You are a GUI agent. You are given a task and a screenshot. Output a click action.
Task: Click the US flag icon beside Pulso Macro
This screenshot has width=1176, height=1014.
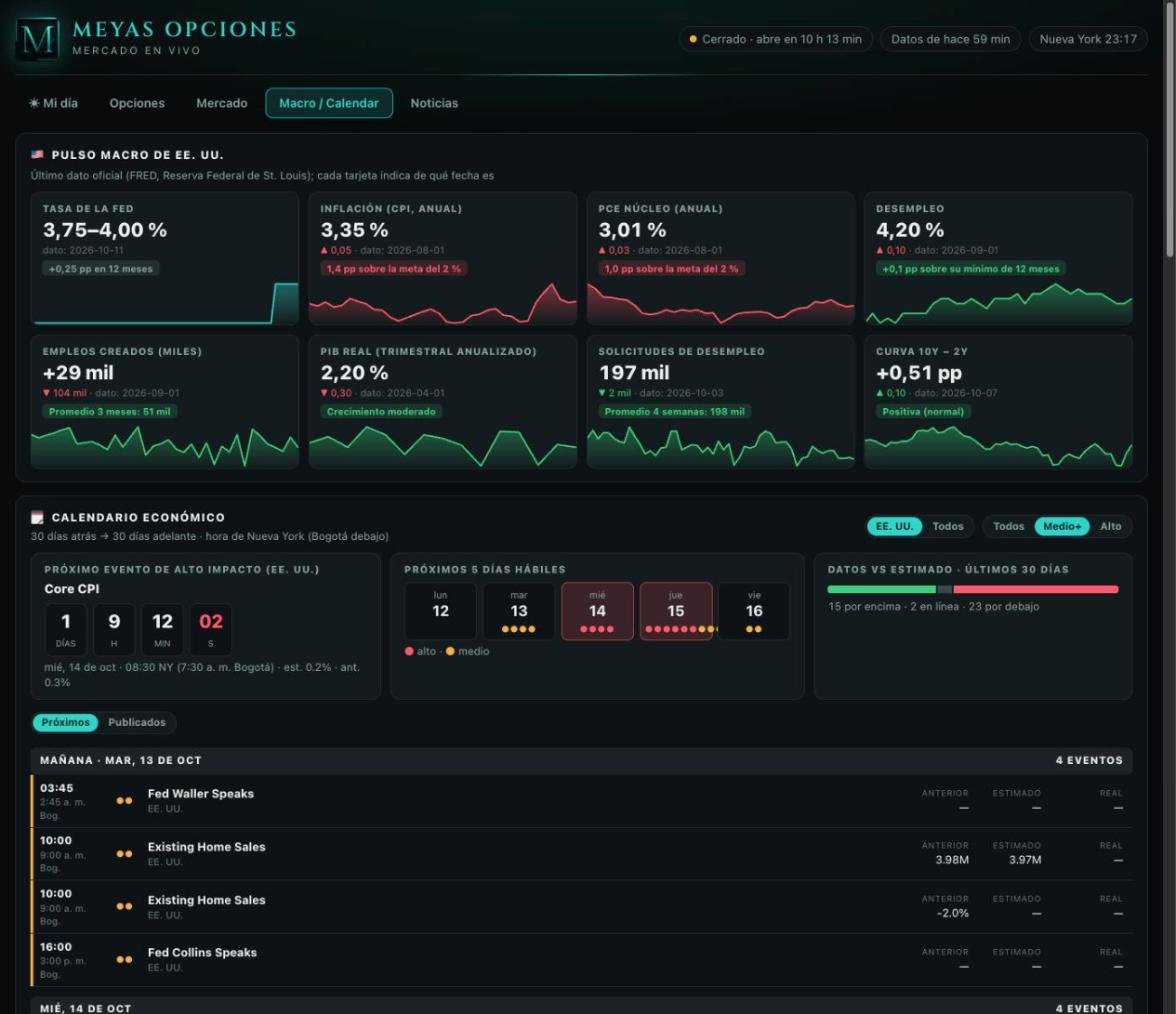pyautogui.click(x=38, y=154)
